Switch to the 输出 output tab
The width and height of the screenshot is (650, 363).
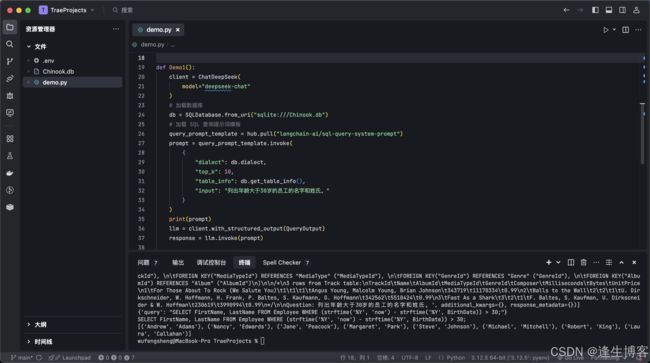click(x=178, y=262)
